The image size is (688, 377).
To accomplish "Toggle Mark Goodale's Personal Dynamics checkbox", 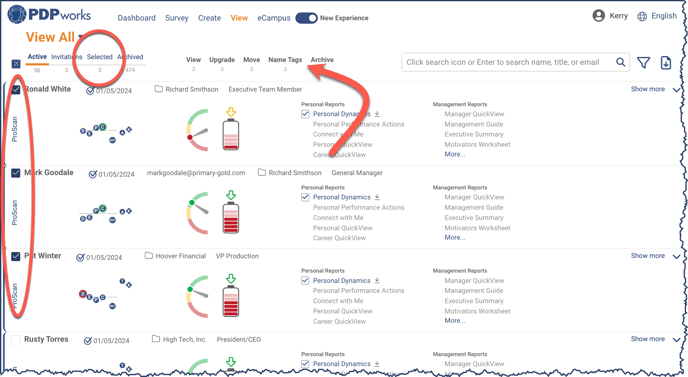I will 305,197.
